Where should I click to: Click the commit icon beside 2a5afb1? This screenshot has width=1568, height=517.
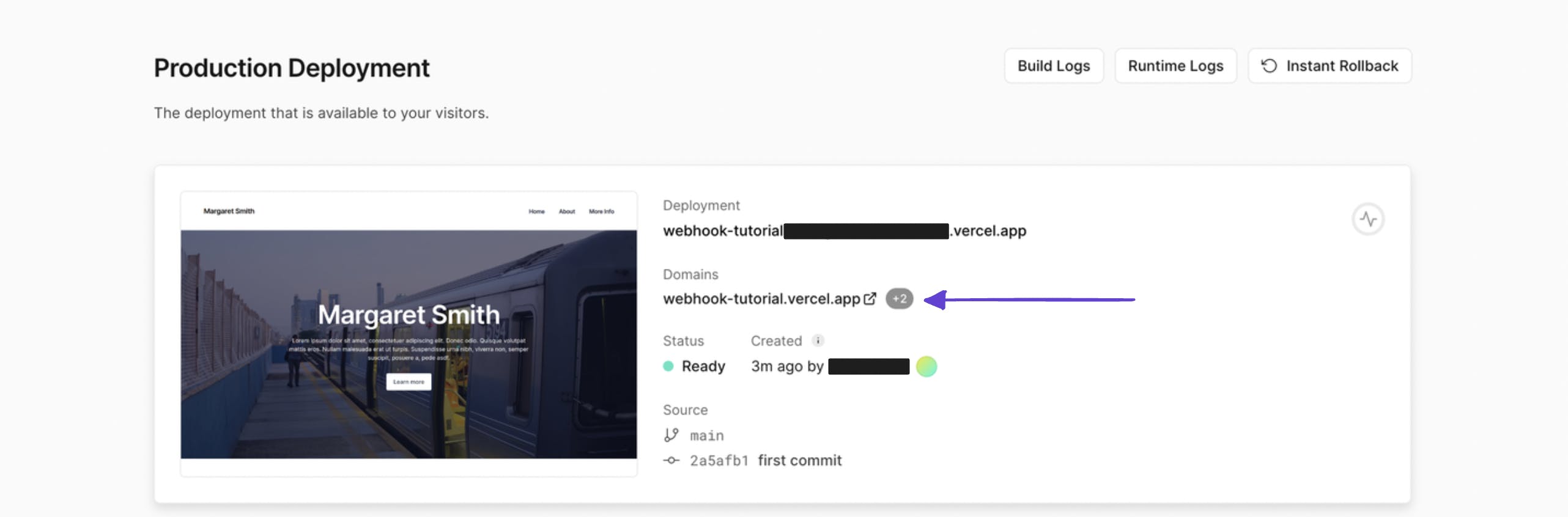[x=671, y=460]
